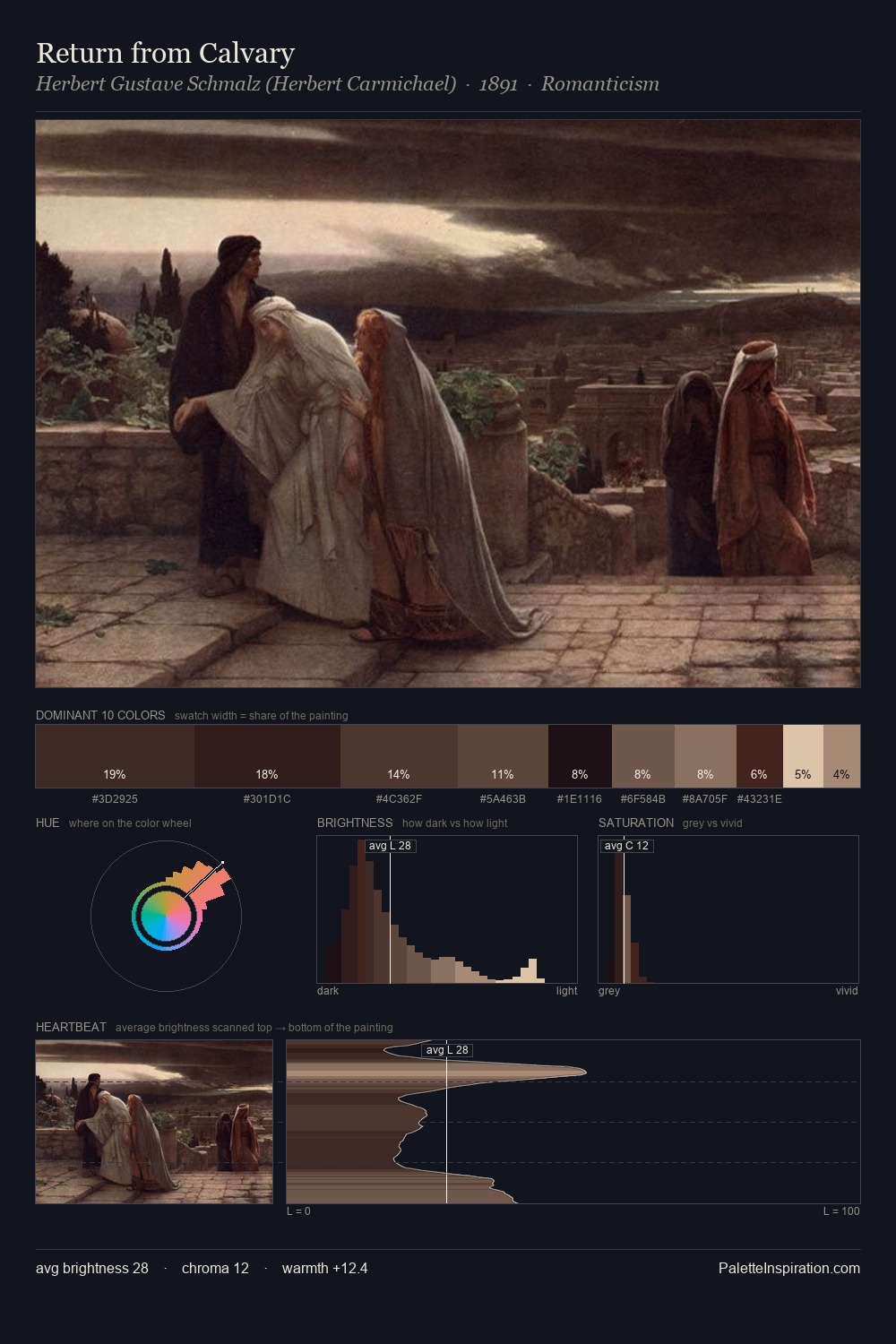This screenshot has height=1344, width=896.
Task: Click the tan 4% swatch
Action: coord(841,756)
